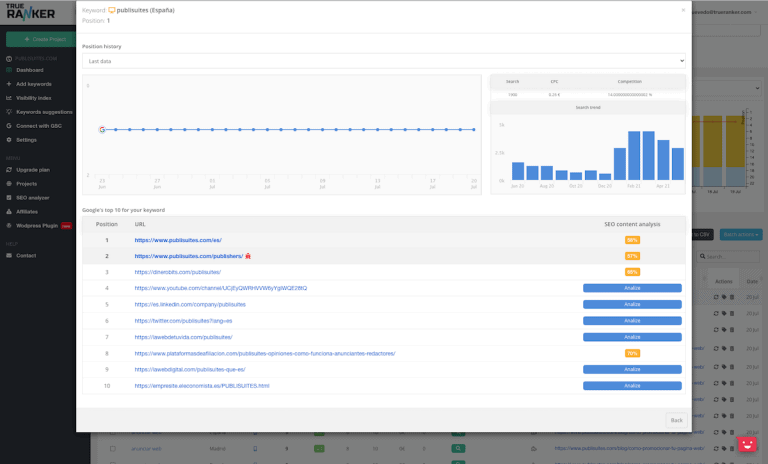
Task: Click the Search field in background table
Action: coord(728,256)
